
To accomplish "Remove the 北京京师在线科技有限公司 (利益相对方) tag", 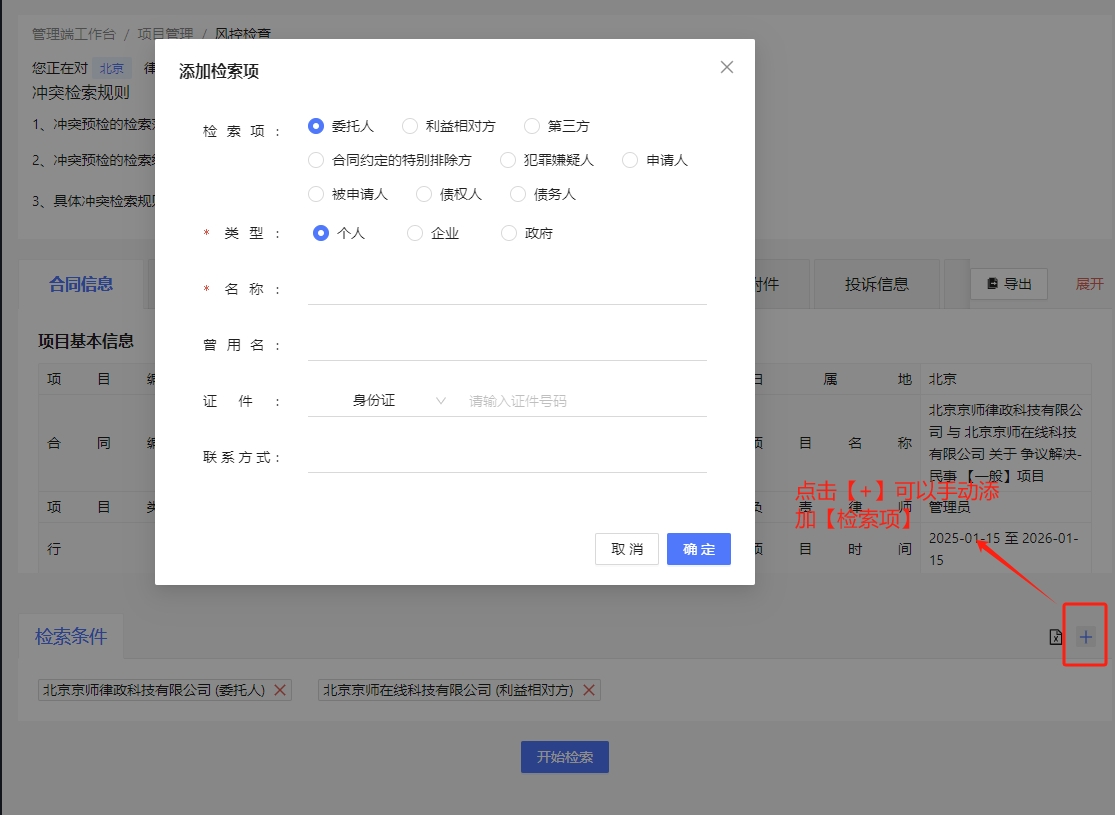I will pyautogui.click(x=589, y=690).
